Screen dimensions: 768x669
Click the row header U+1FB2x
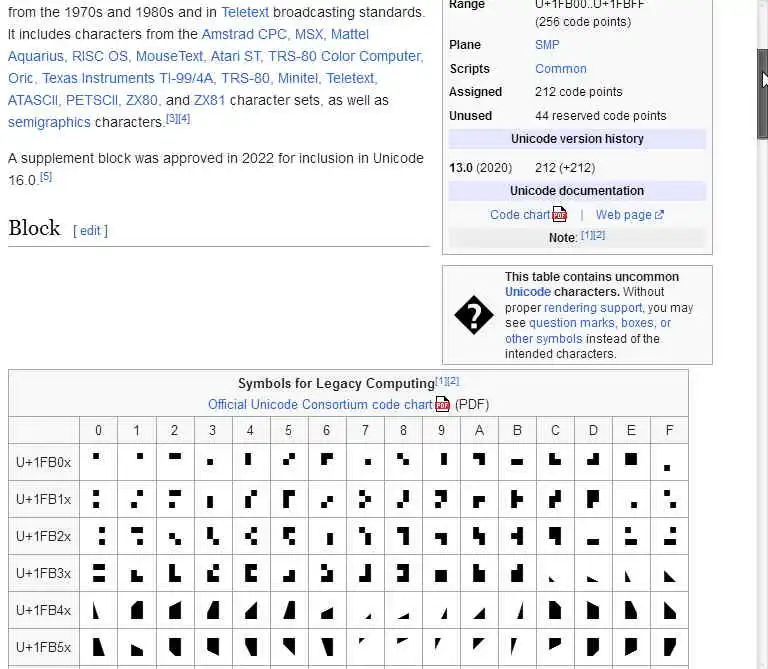44,536
